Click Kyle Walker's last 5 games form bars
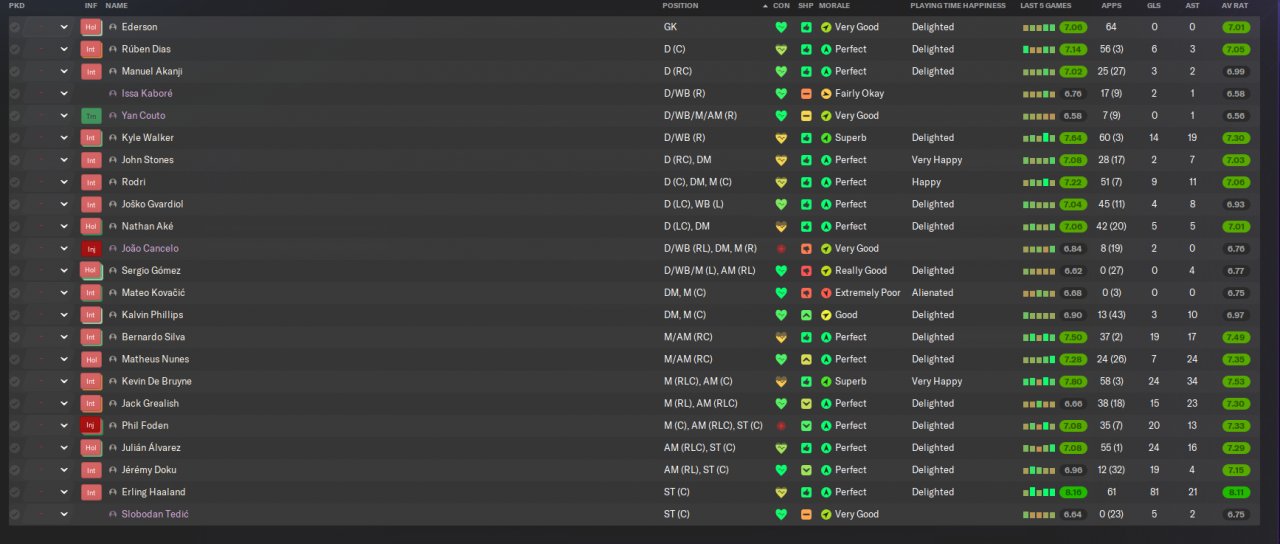The width and height of the screenshot is (1280, 544). 1038,138
